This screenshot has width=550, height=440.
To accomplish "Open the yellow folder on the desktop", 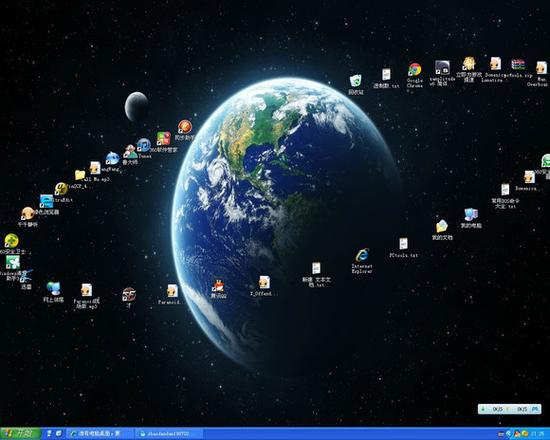I will 80,175.
